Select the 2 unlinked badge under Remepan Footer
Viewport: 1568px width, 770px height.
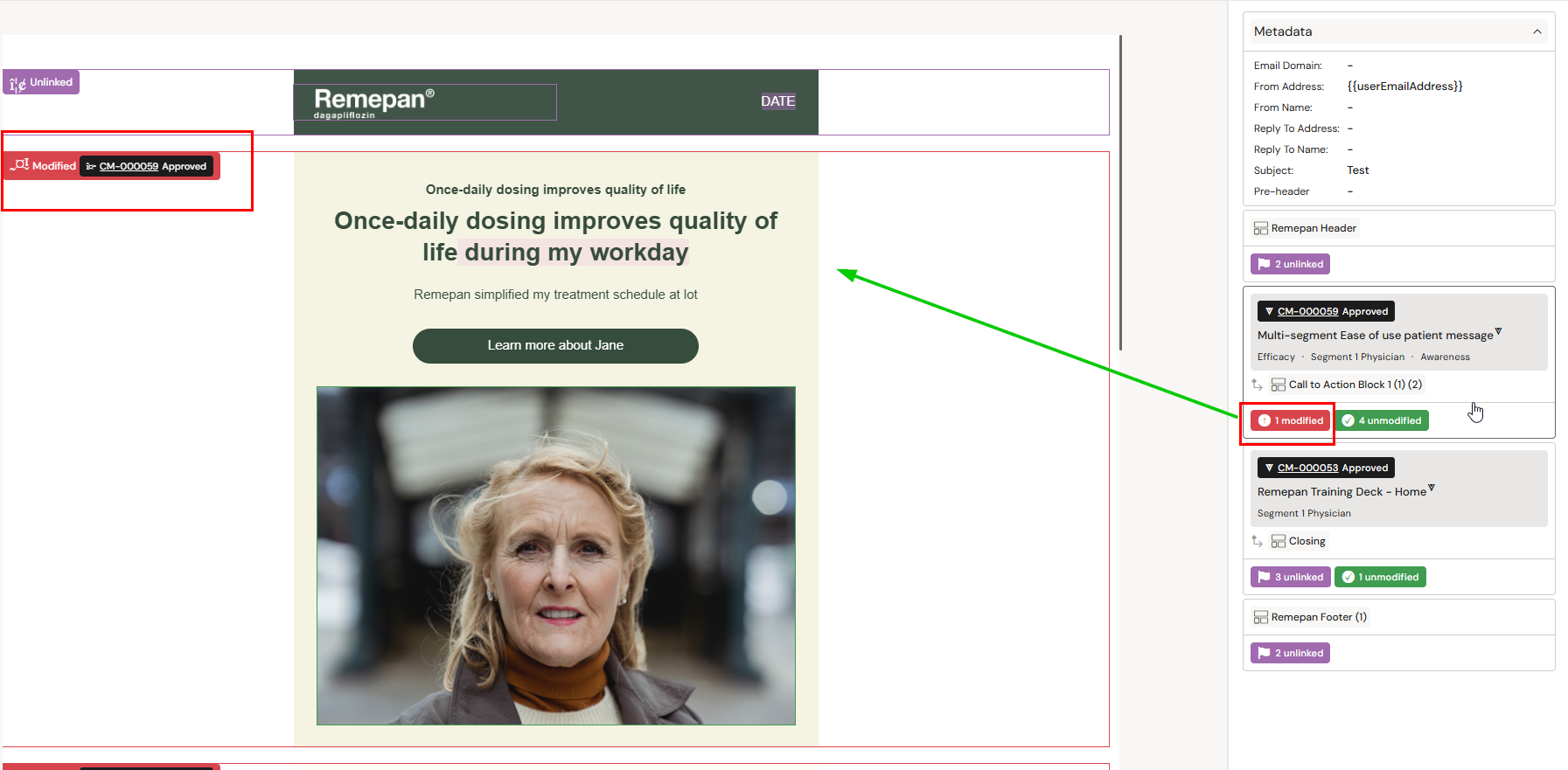[1290, 653]
